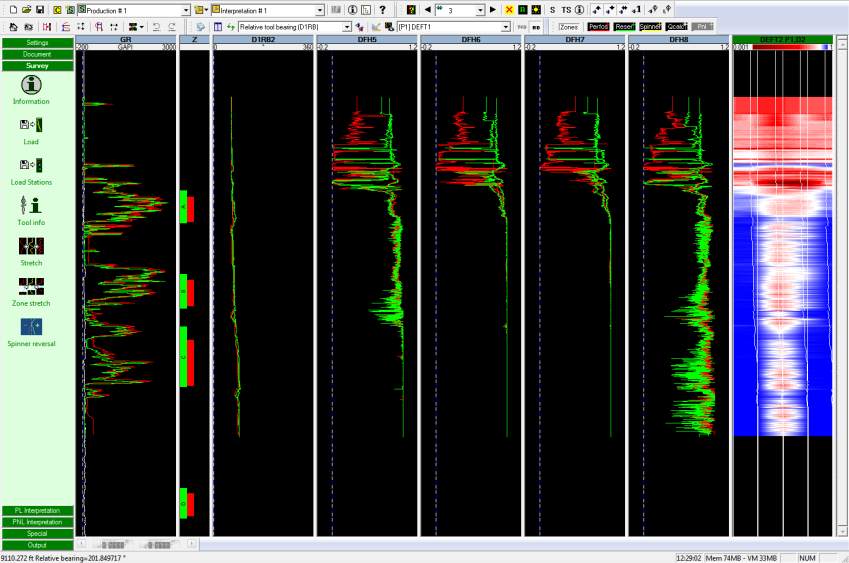Toggle the Perfos display button
This screenshot has width=849, height=563.
(x=598, y=27)
